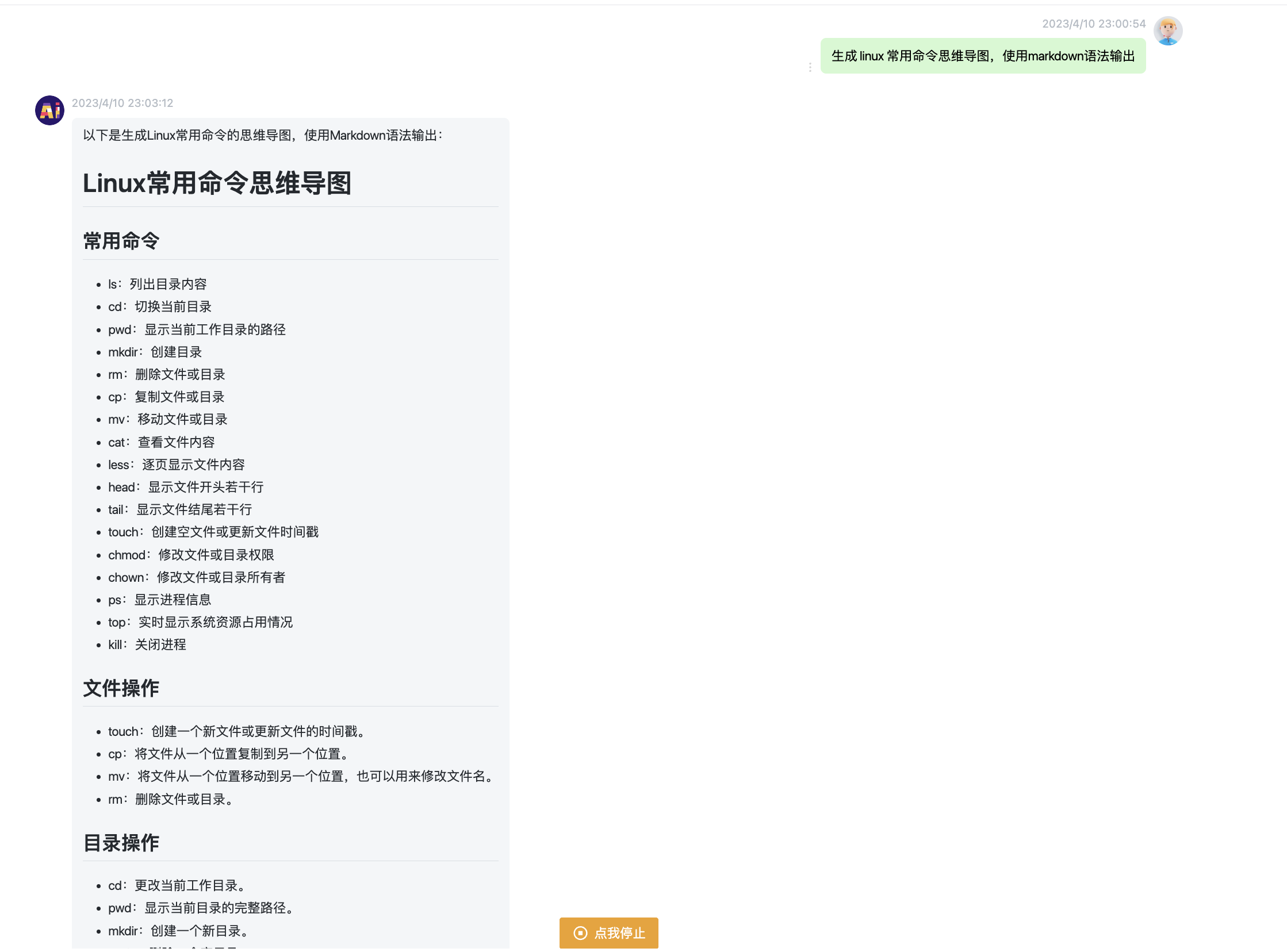Click the list item rm：删除文件或目录 under 常用命令

[x=167, y=374]
